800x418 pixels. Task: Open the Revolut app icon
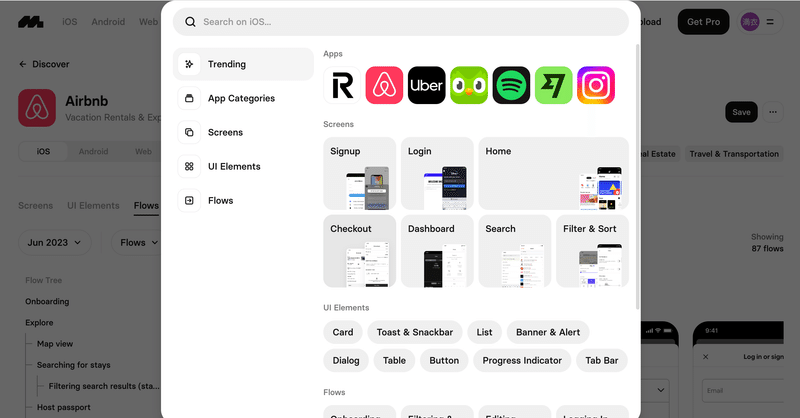342,85
